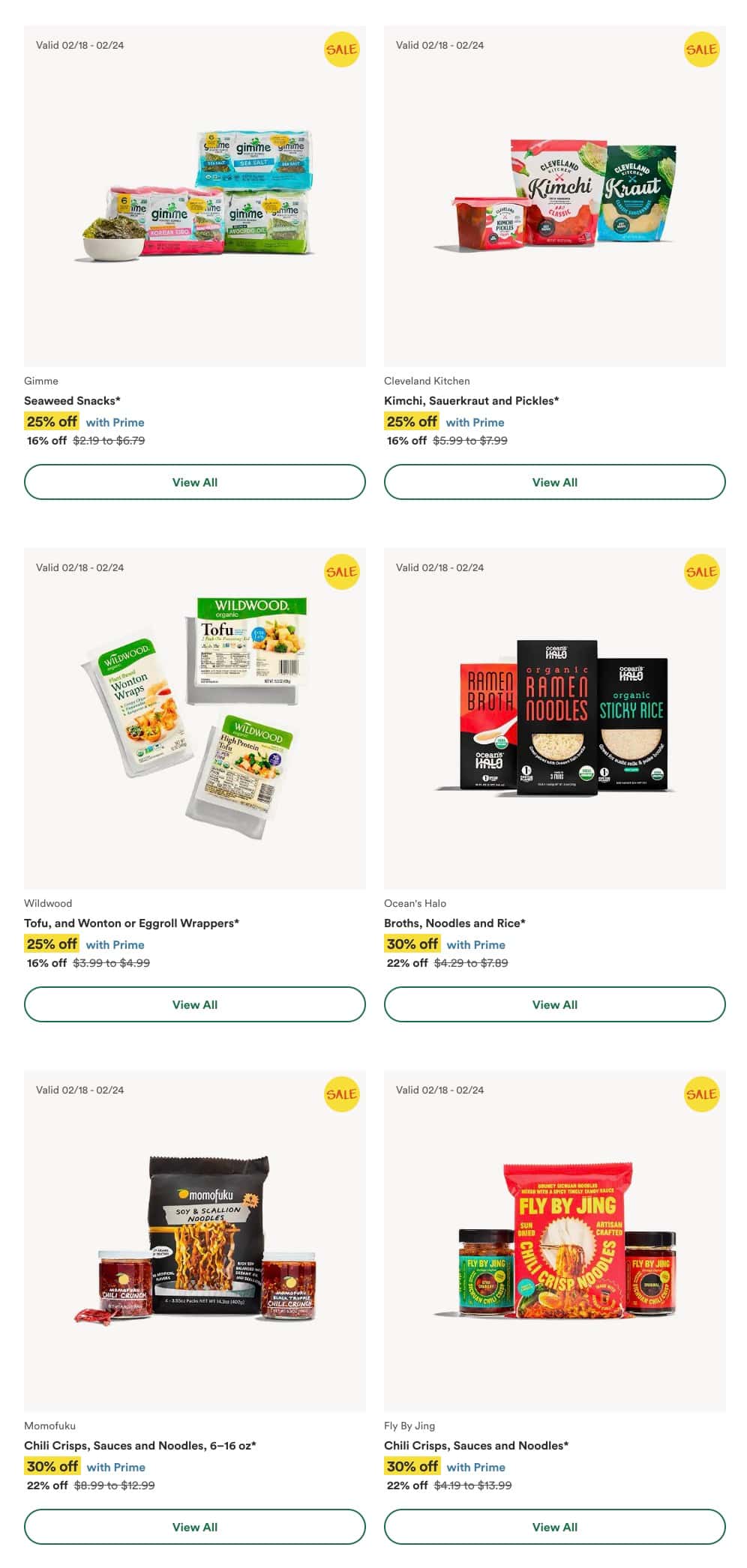Click the SALE badge on the Wildwood card
This screenshot has height=1568, width=747.
coord(341,572)
